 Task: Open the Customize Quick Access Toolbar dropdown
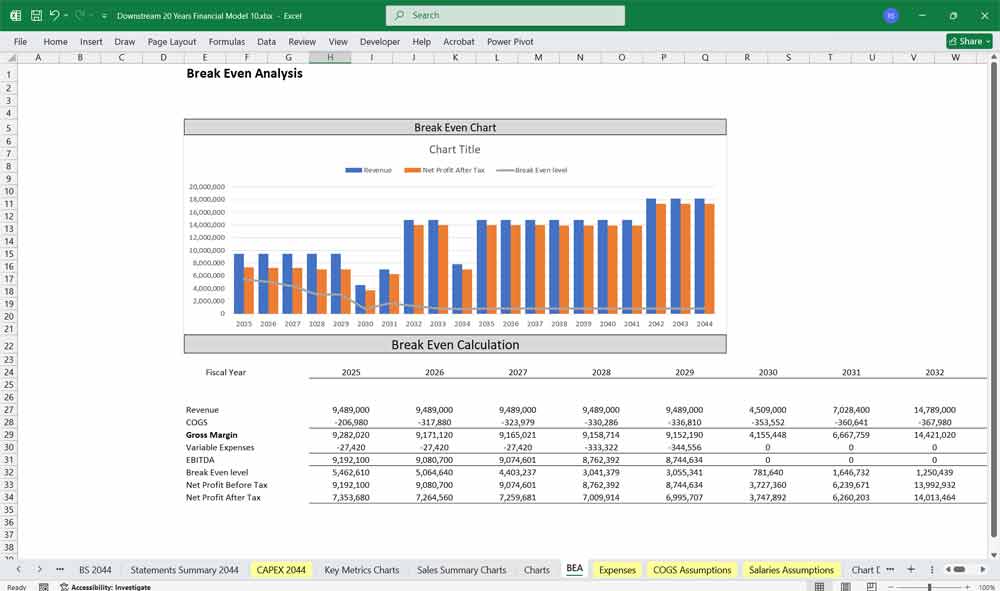tap(104, 15)
